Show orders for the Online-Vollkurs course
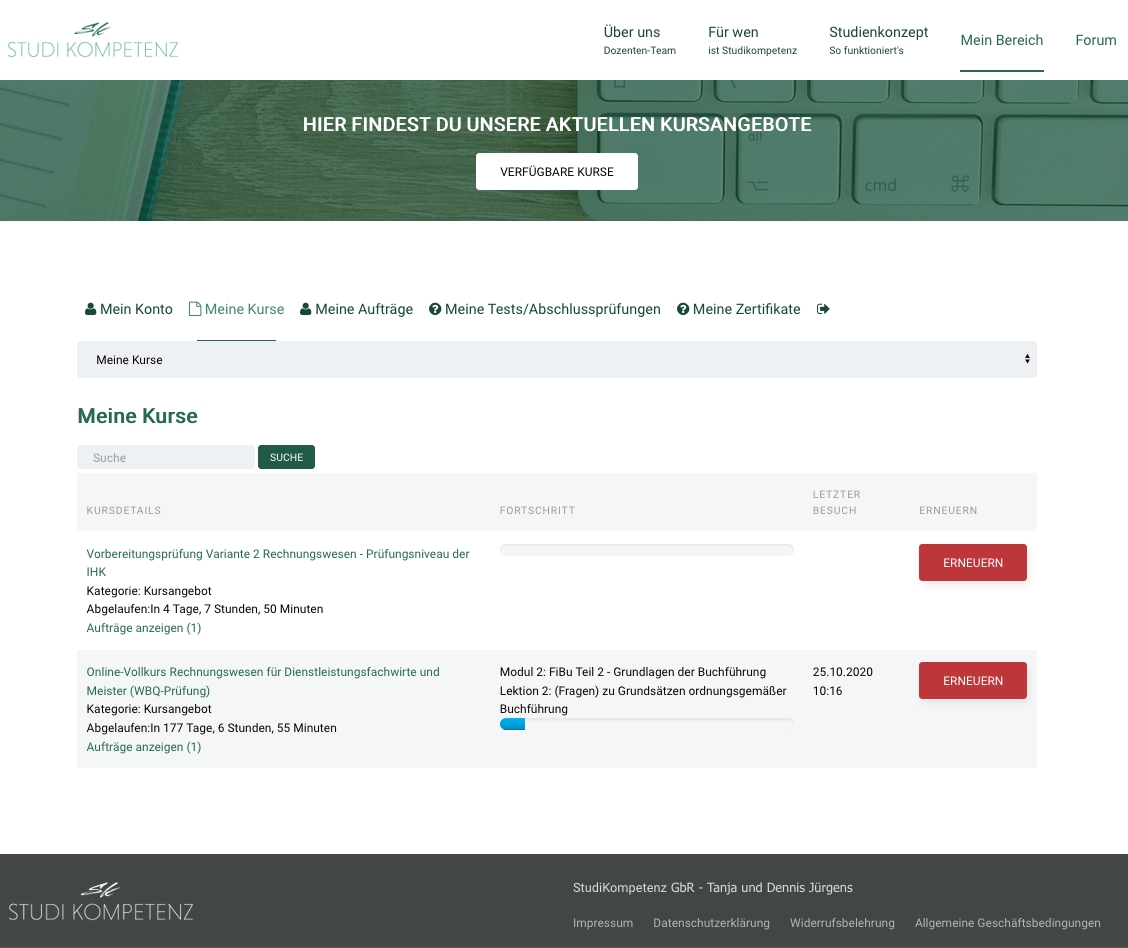This screenshot has width=1128, height=948. point(144,747)
